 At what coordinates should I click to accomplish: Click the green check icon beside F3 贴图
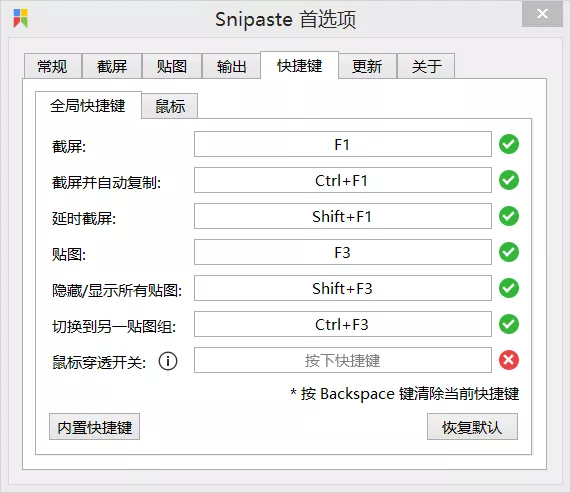point(509,252)
